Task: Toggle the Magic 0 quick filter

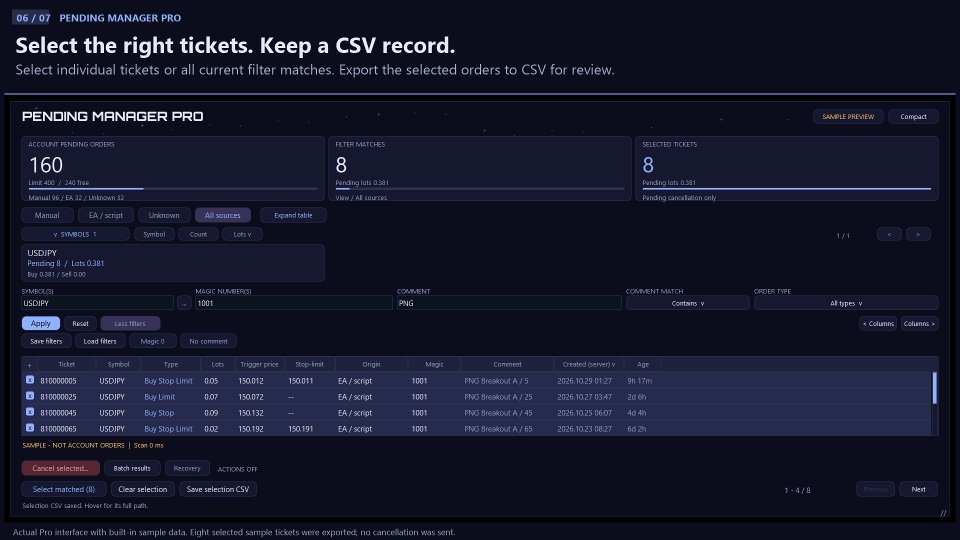Action: (152, 341)
